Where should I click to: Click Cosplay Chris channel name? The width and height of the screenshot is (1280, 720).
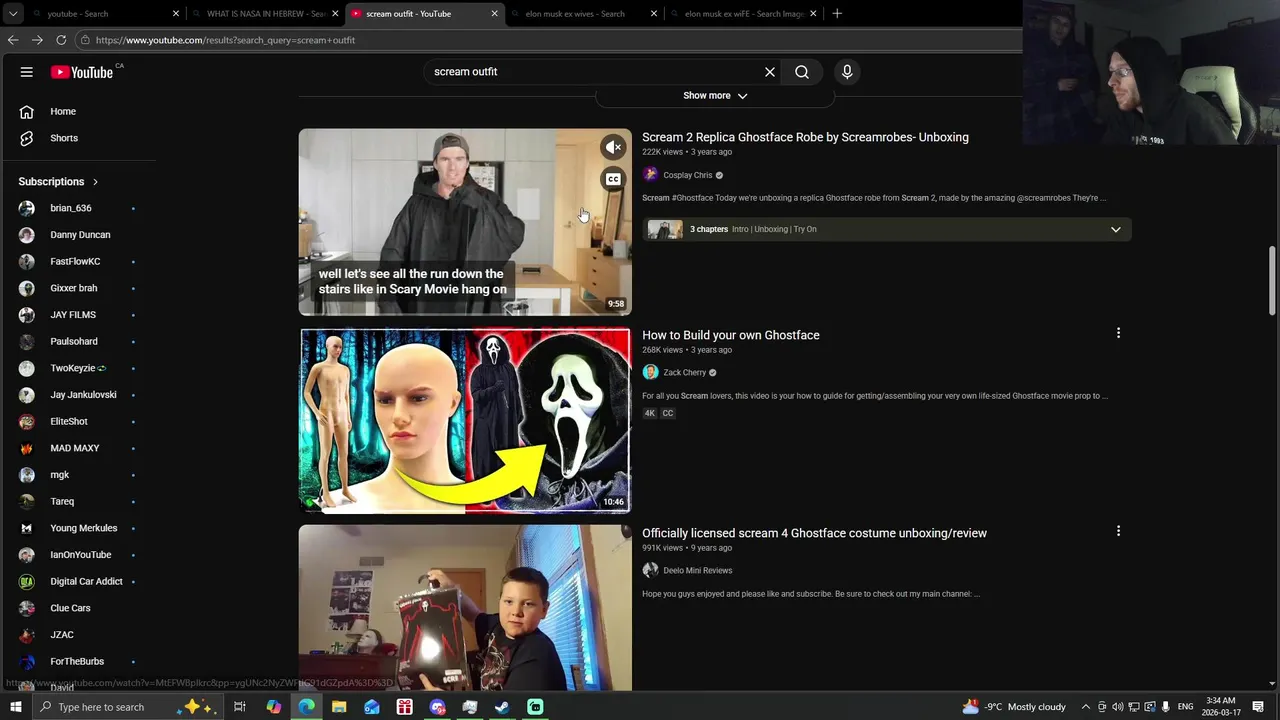pyautogui.click(x=688, y=175)
